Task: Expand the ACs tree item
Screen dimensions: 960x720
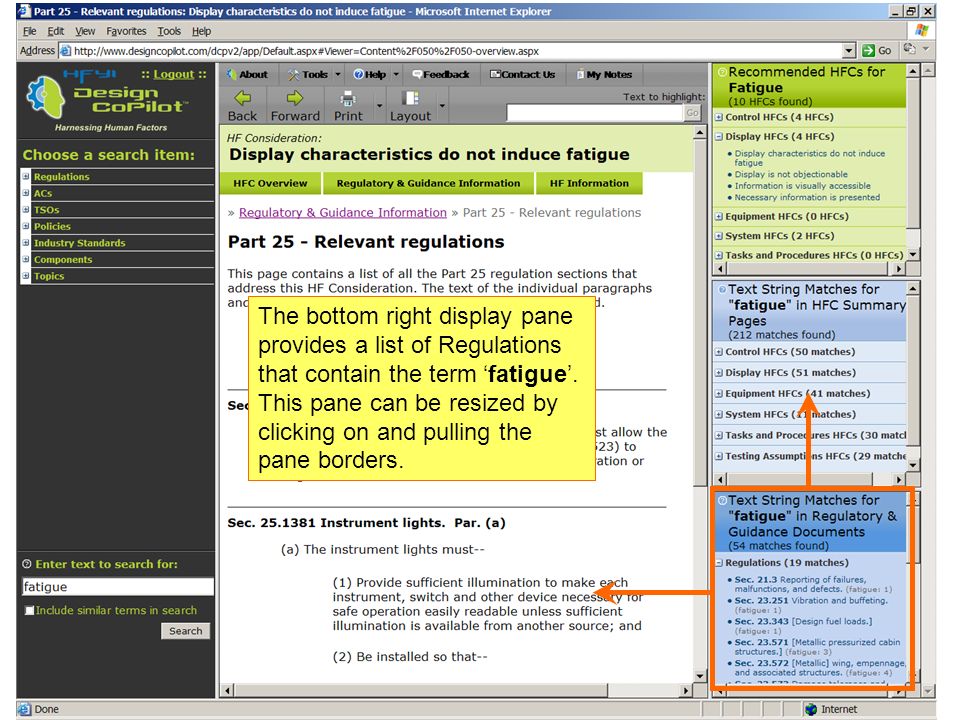Action: [x=26, y=193]
